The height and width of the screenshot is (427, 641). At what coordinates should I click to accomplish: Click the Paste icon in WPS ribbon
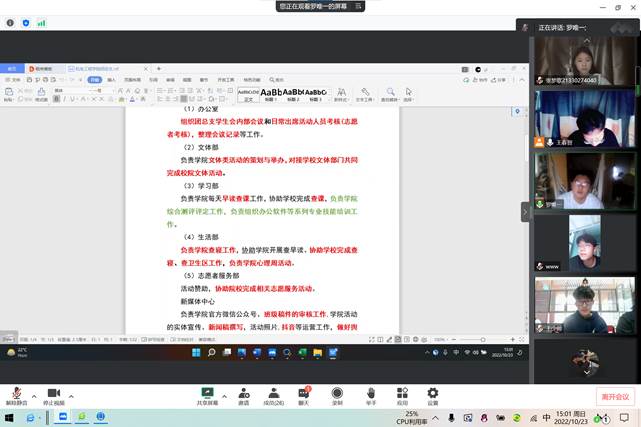(9, 94)
